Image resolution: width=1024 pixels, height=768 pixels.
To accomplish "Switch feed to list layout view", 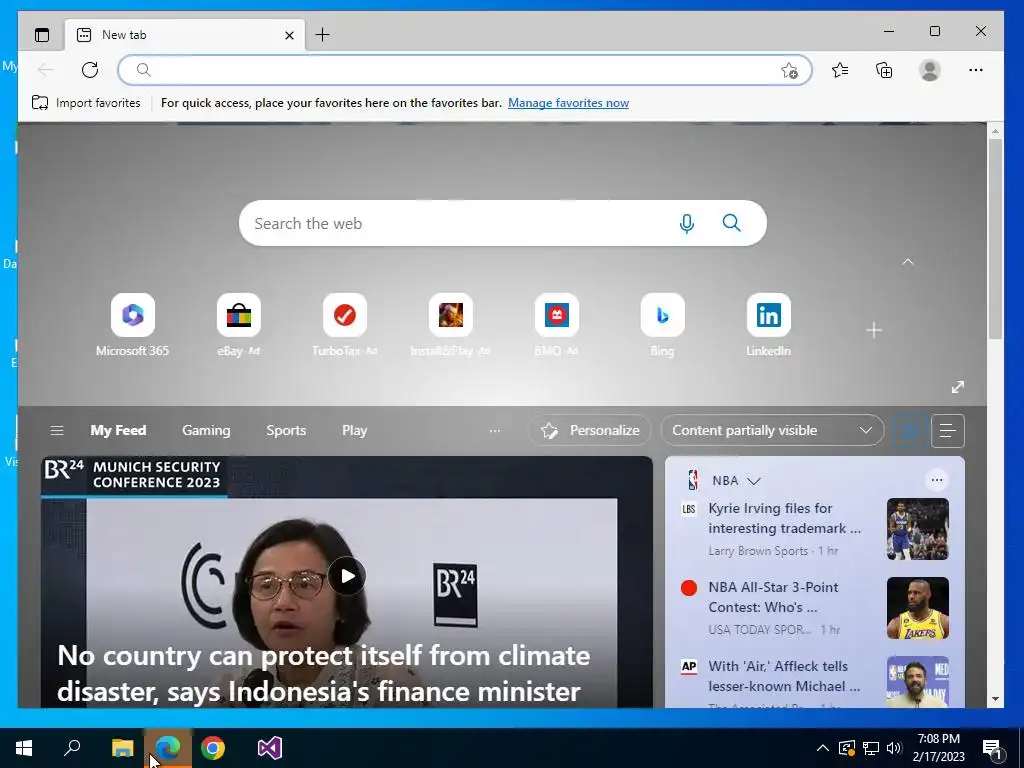I will pyautogui.click(x=948, y=430).
